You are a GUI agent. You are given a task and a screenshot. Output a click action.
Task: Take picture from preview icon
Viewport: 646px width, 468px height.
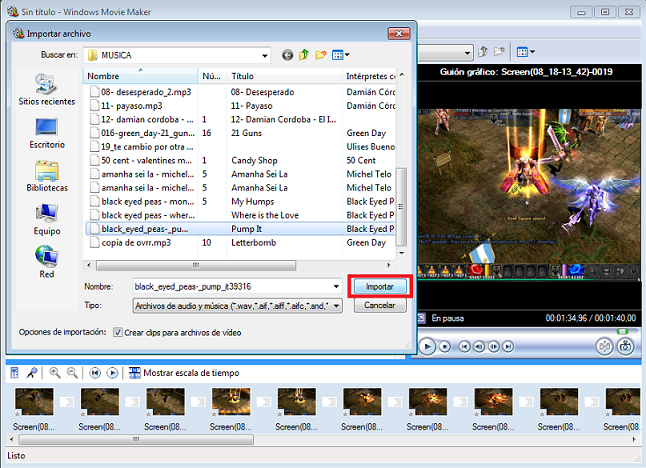click(x=625, y=346)
